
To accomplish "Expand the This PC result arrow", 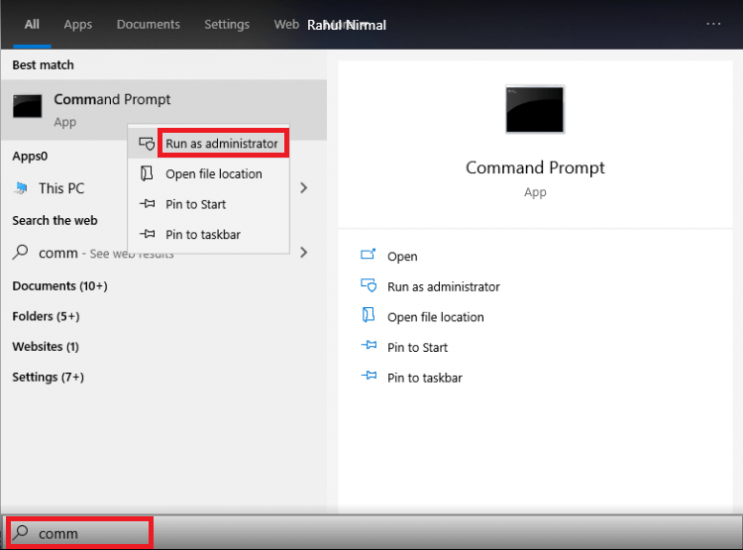I will pos(304,188).
